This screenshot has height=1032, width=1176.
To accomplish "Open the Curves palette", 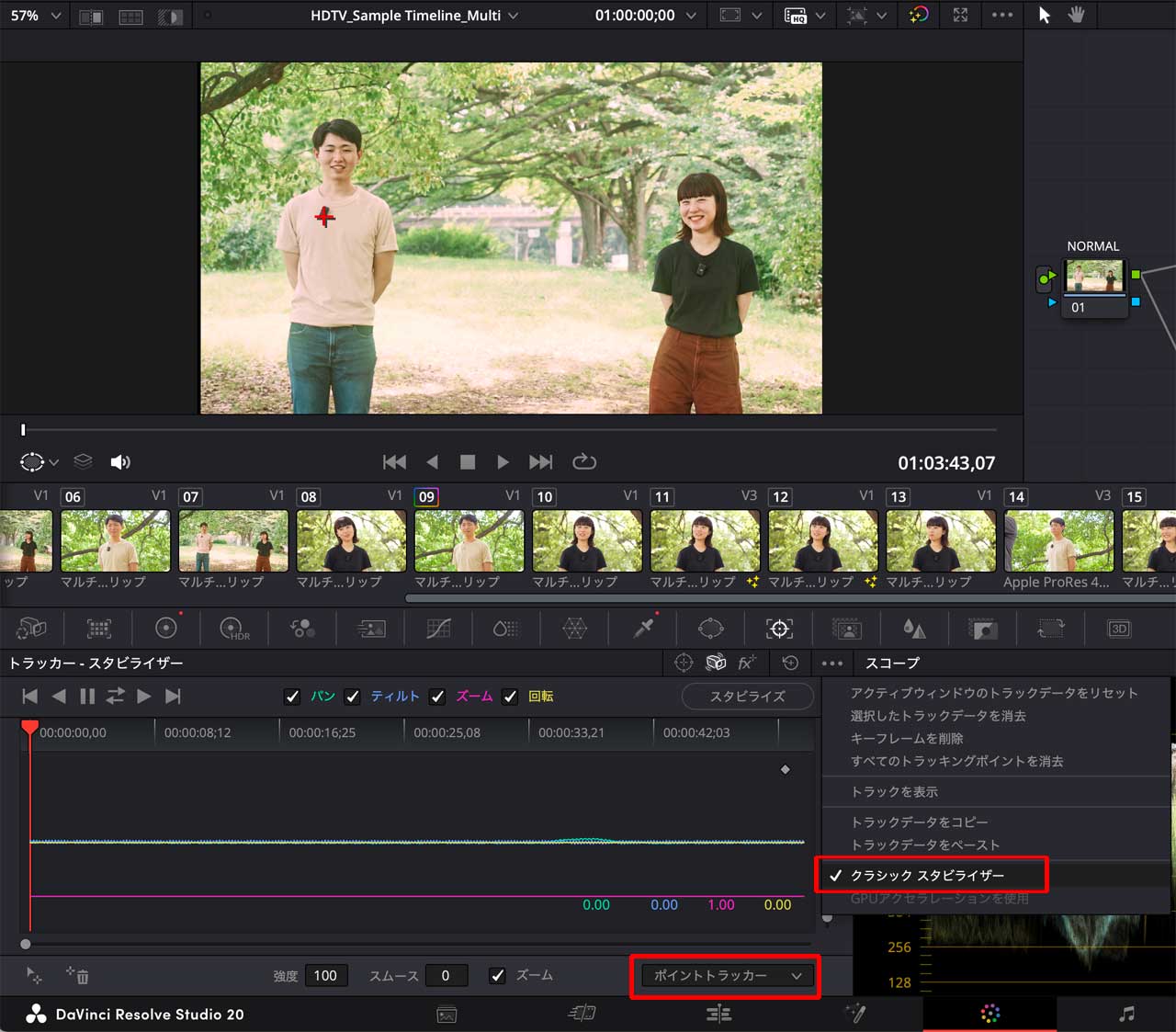I will (437, 629).
